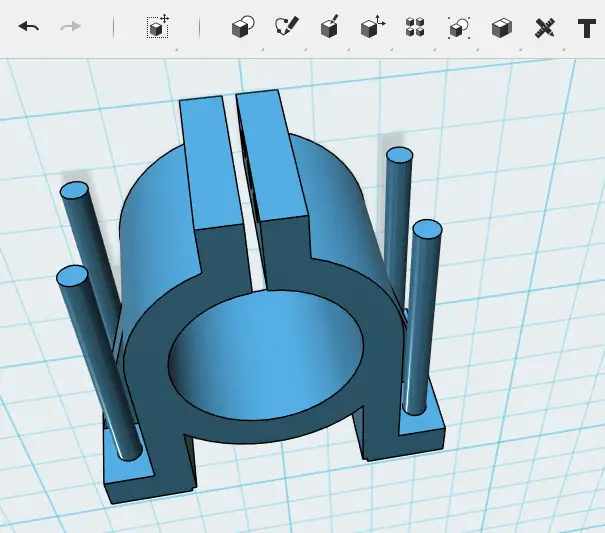Select the Sketch tool

pyautogui.click(x=287, y=26)
